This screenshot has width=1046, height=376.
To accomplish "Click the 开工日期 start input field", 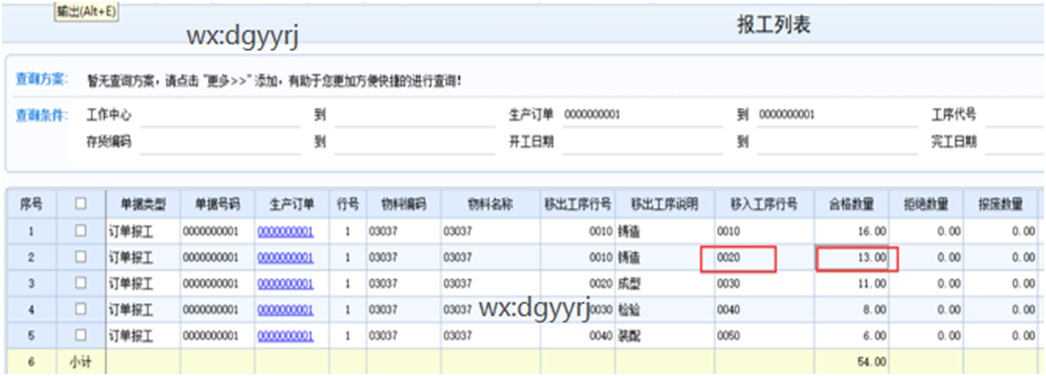I will [642, 142].
